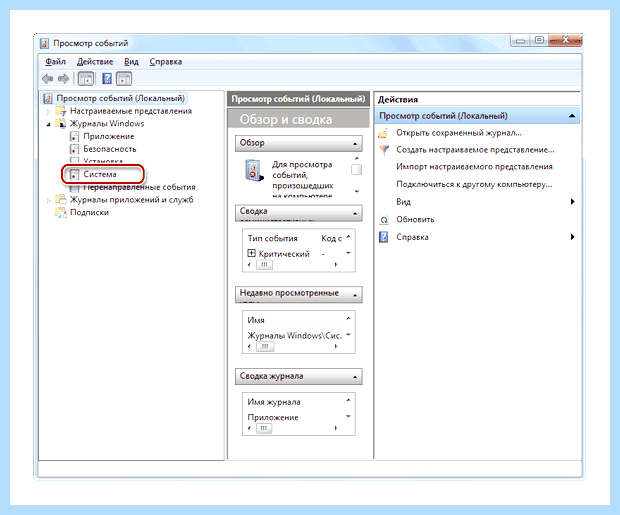Expand Журналы приложений и служб node
Viewport: 620px width, 515px height.
tap(48, 200)
